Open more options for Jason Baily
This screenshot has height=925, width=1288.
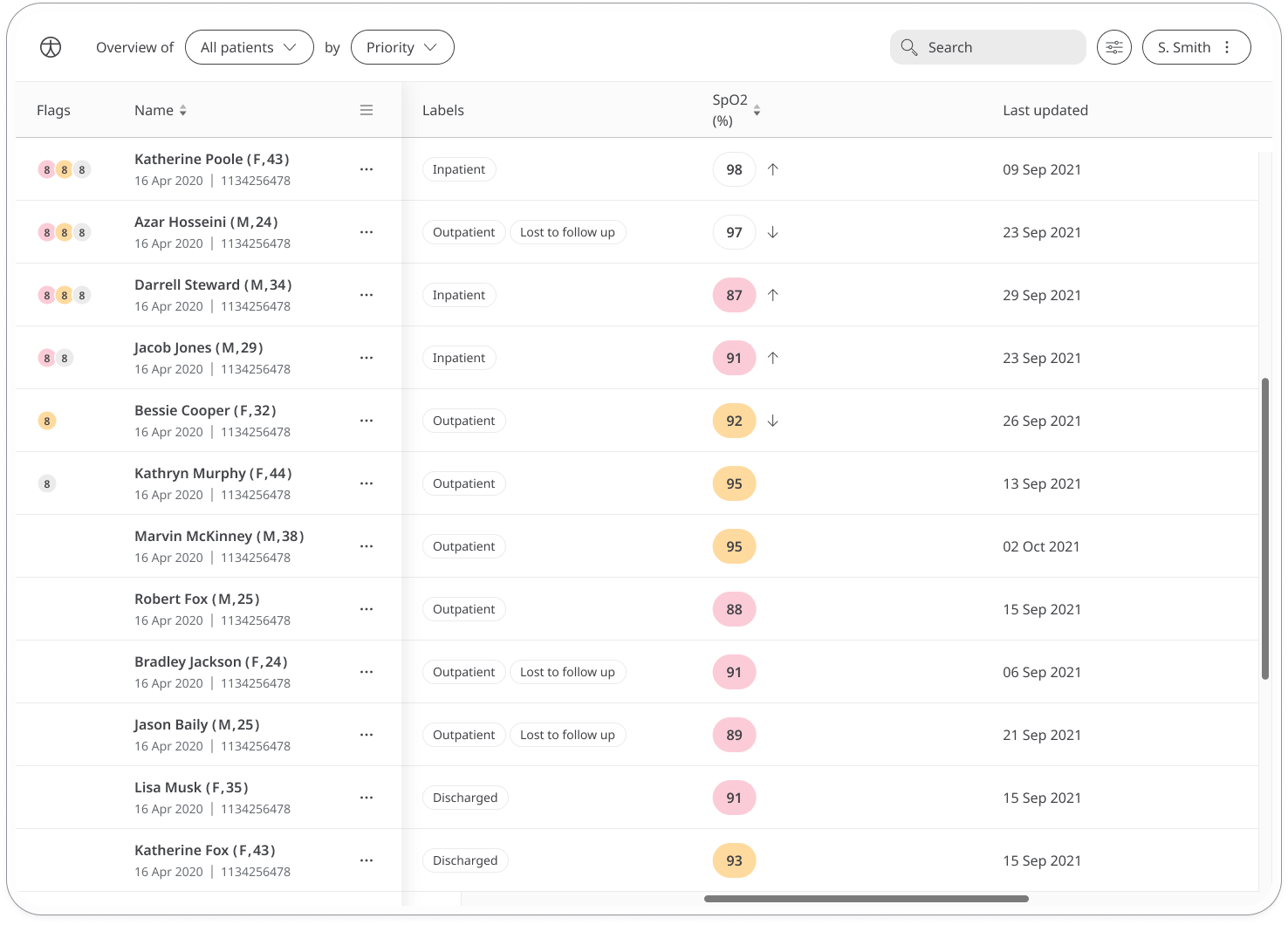[367, 735]
